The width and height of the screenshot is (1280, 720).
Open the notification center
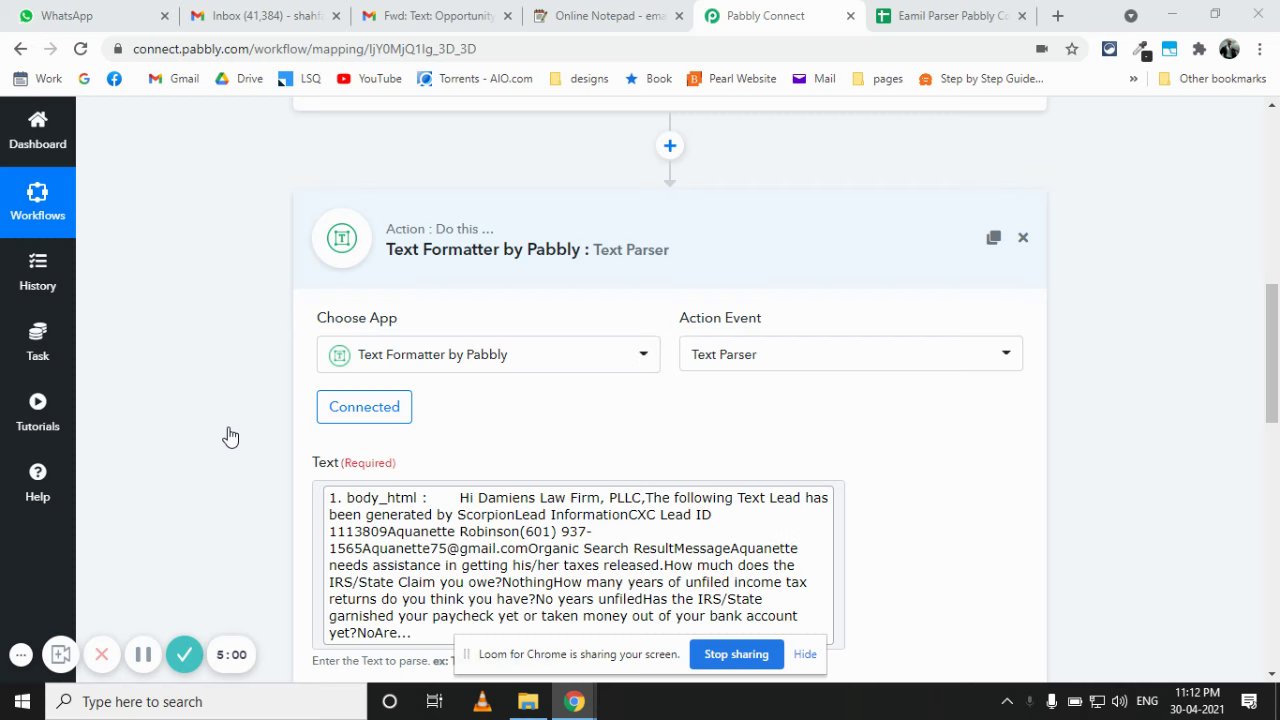[1249, 701]
